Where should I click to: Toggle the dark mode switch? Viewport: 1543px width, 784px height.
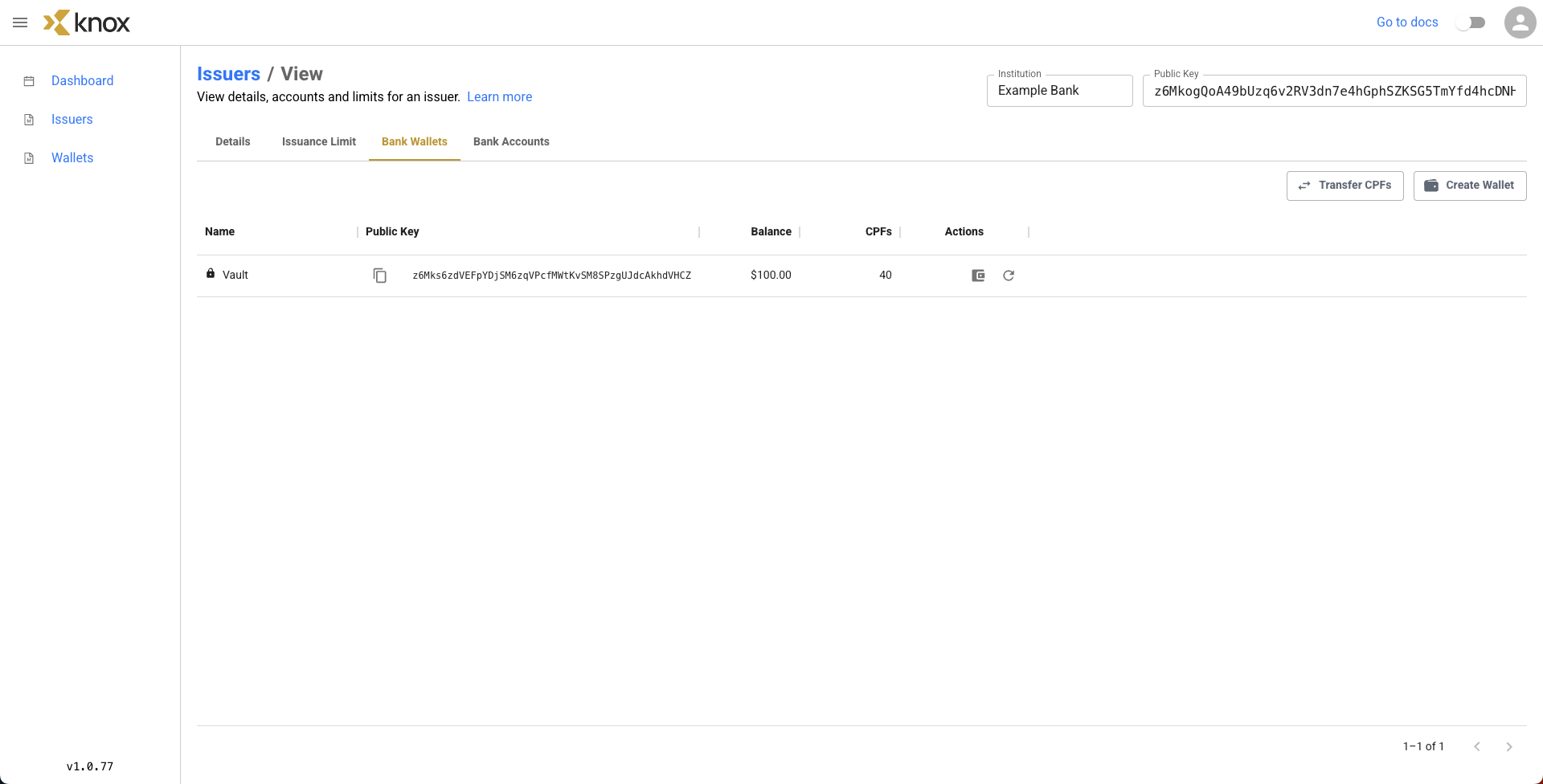[1471, 22]
